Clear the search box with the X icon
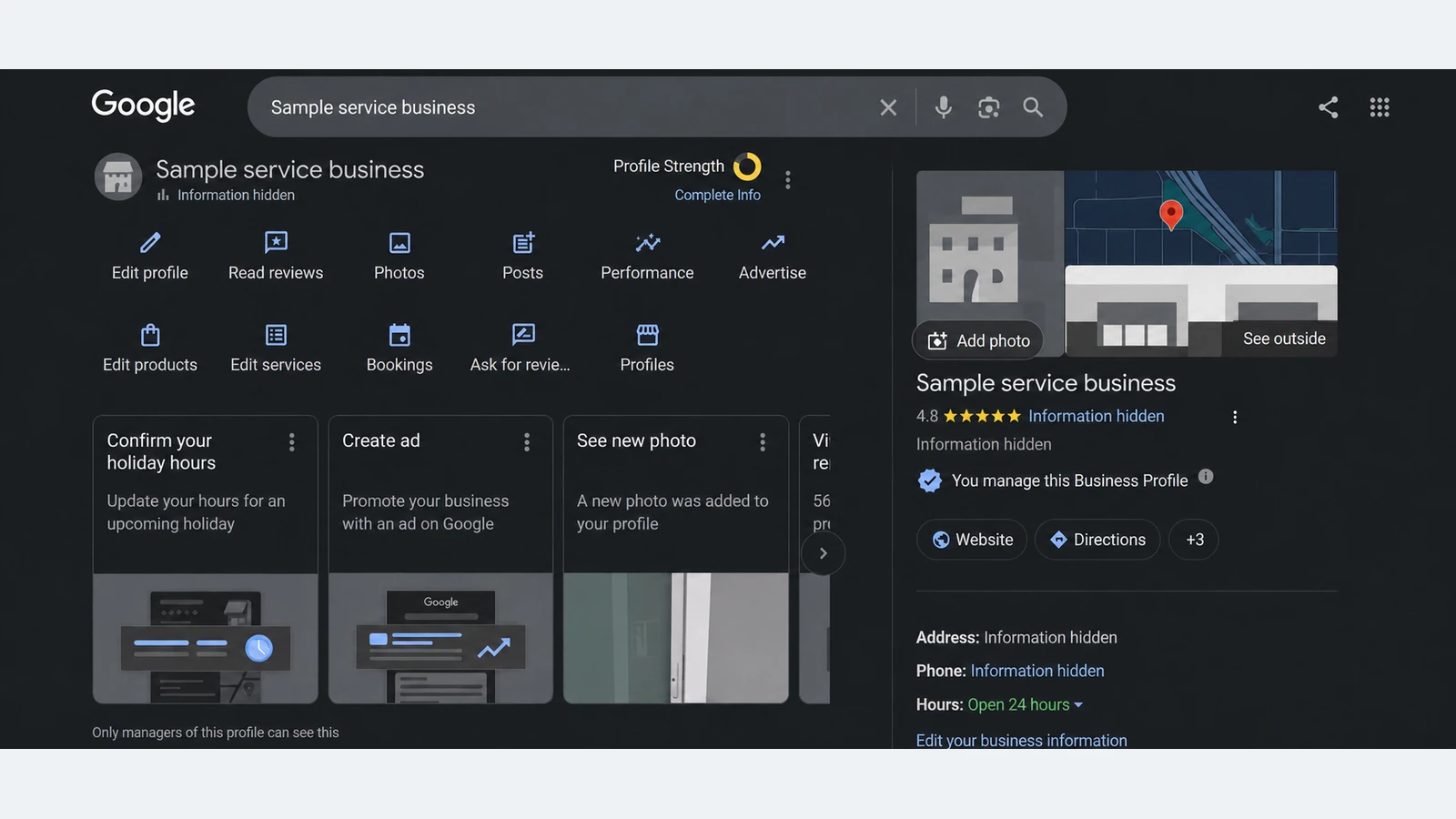The width and height of the screenshot is (1456, 819). (888, 107)
